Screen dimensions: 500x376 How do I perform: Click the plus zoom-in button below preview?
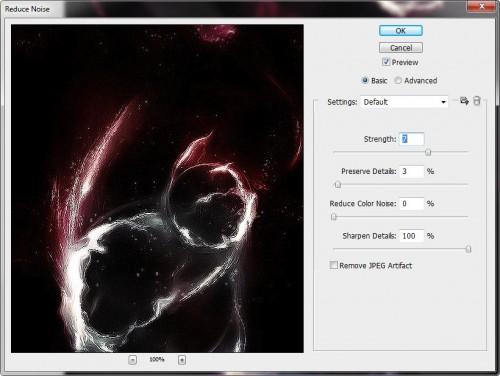(182, 360)
